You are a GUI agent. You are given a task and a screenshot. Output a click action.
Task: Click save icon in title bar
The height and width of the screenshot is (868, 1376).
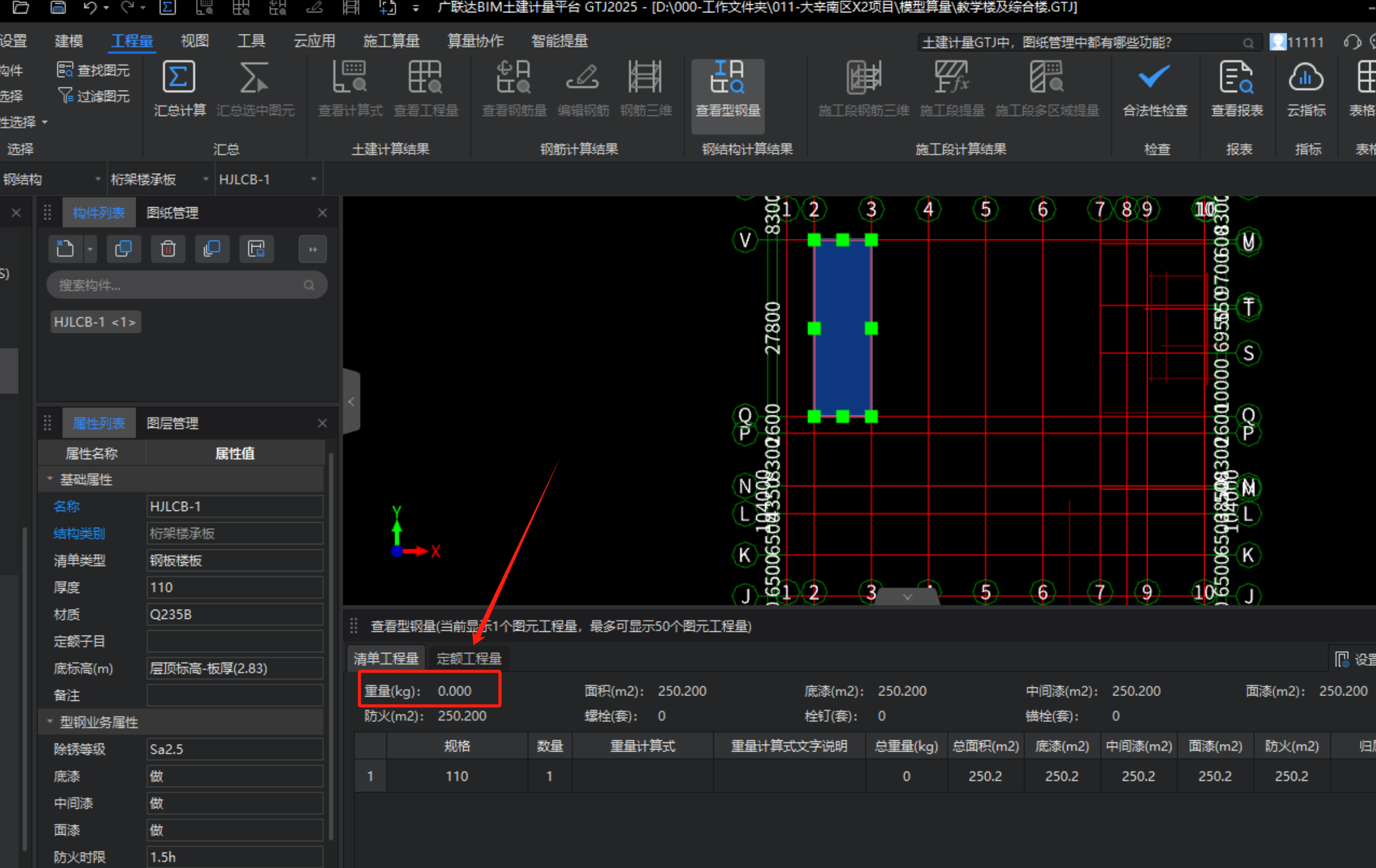pyautogui.click(x=57, y=7)
